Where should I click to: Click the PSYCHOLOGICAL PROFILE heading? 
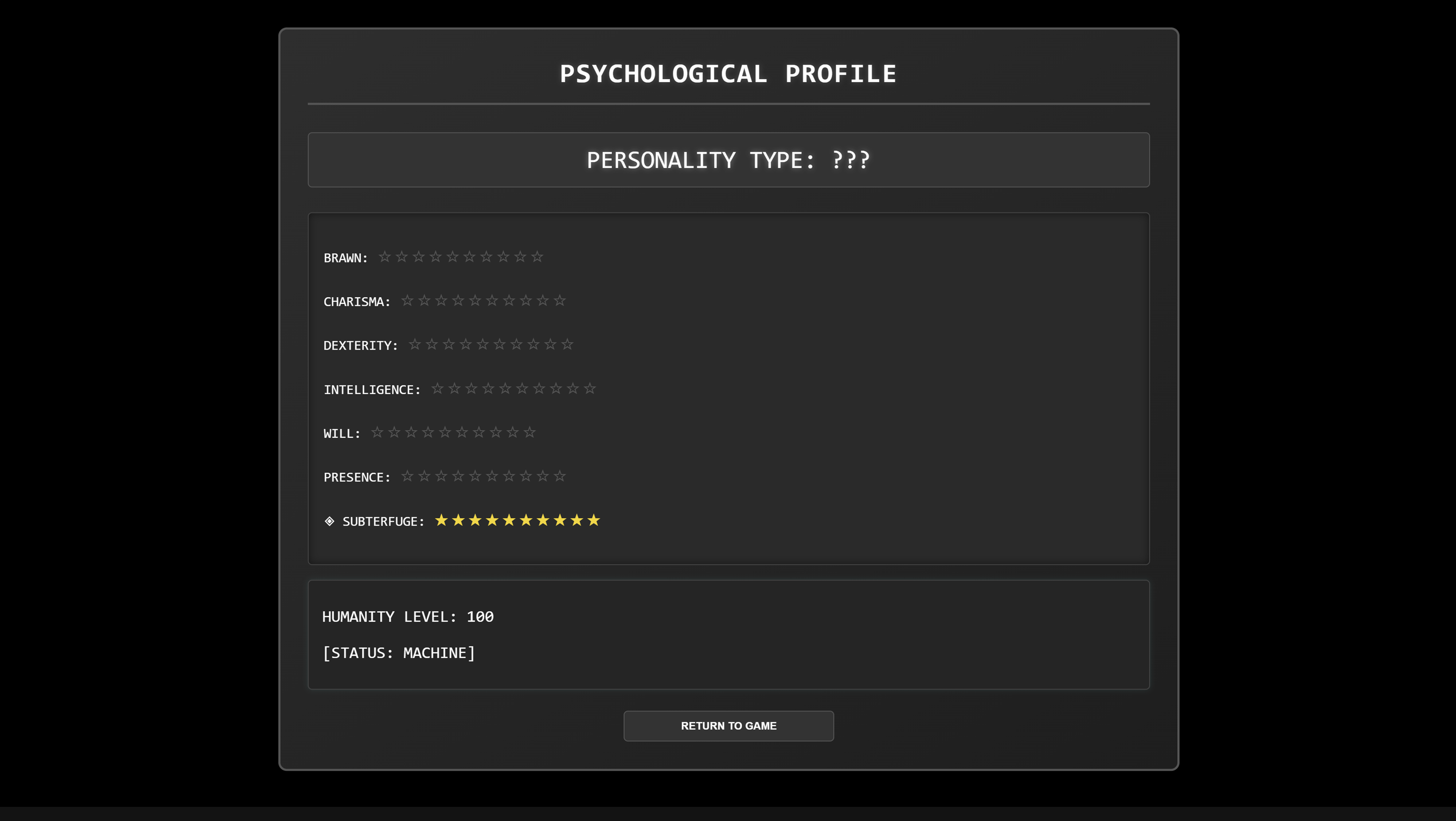click(x=728, y=74)
